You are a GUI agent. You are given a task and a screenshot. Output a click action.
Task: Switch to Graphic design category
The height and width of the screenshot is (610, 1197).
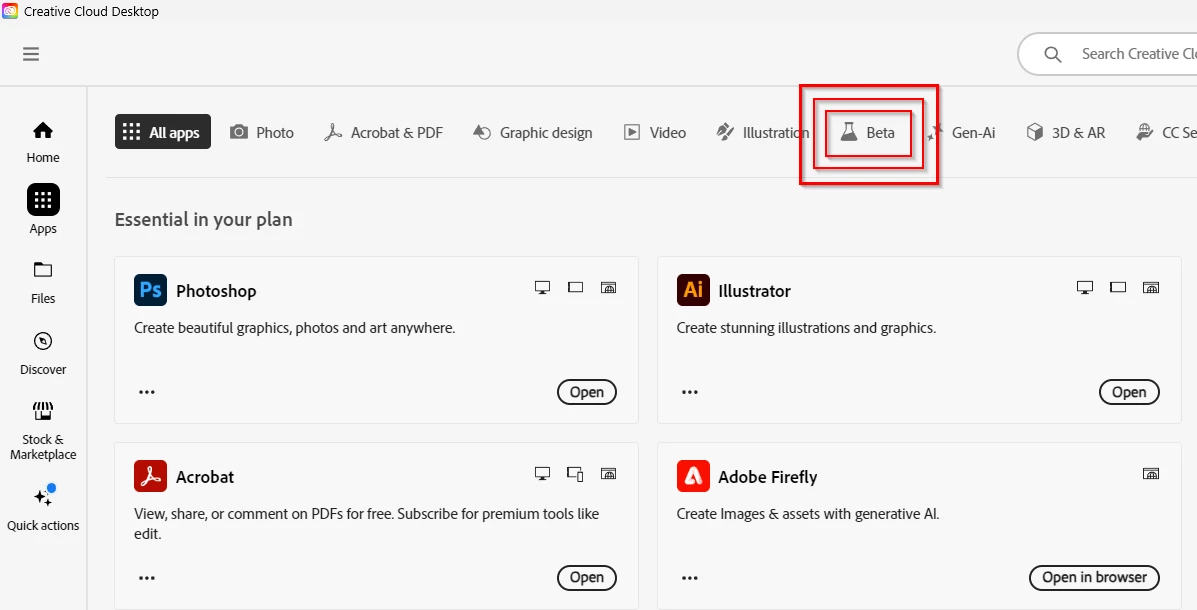click(x=532, y=132)
